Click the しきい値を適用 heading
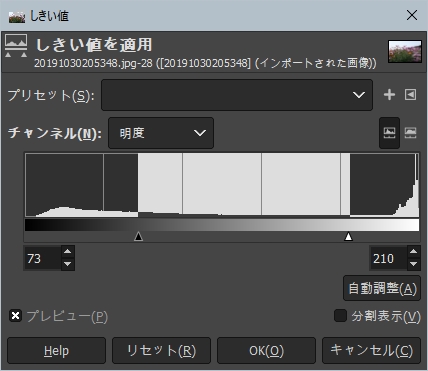The height and width of the screenshot is (371, 428). click(94, 45)
